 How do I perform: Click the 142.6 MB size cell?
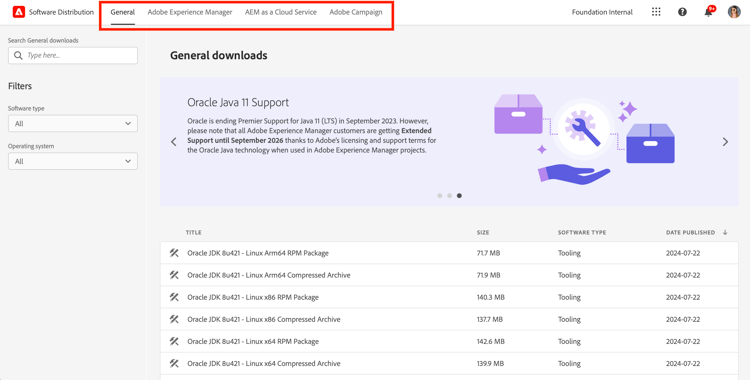point(490,341)
